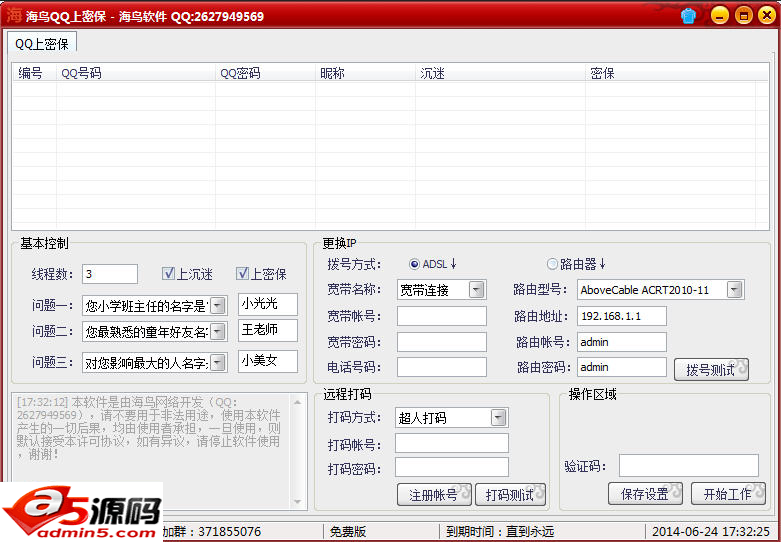781x542 pixels.
Task: Click 到期时间：直到永远 in status bar
Action: pyautogui.click(x=500, y=532)
